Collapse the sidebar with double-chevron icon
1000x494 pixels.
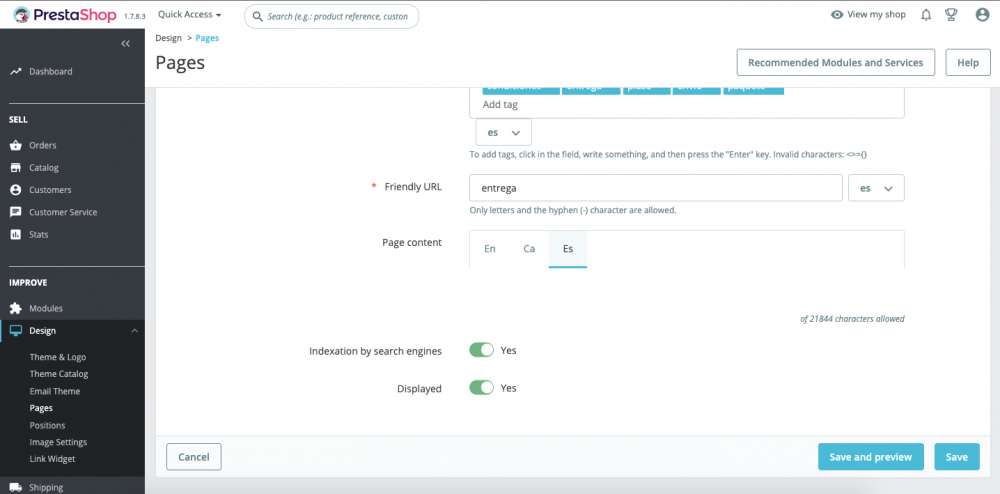pos(126,43)
